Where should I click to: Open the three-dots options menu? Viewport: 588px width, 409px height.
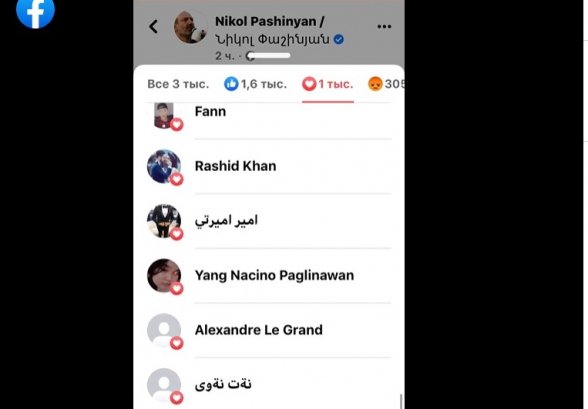(384, 26)
